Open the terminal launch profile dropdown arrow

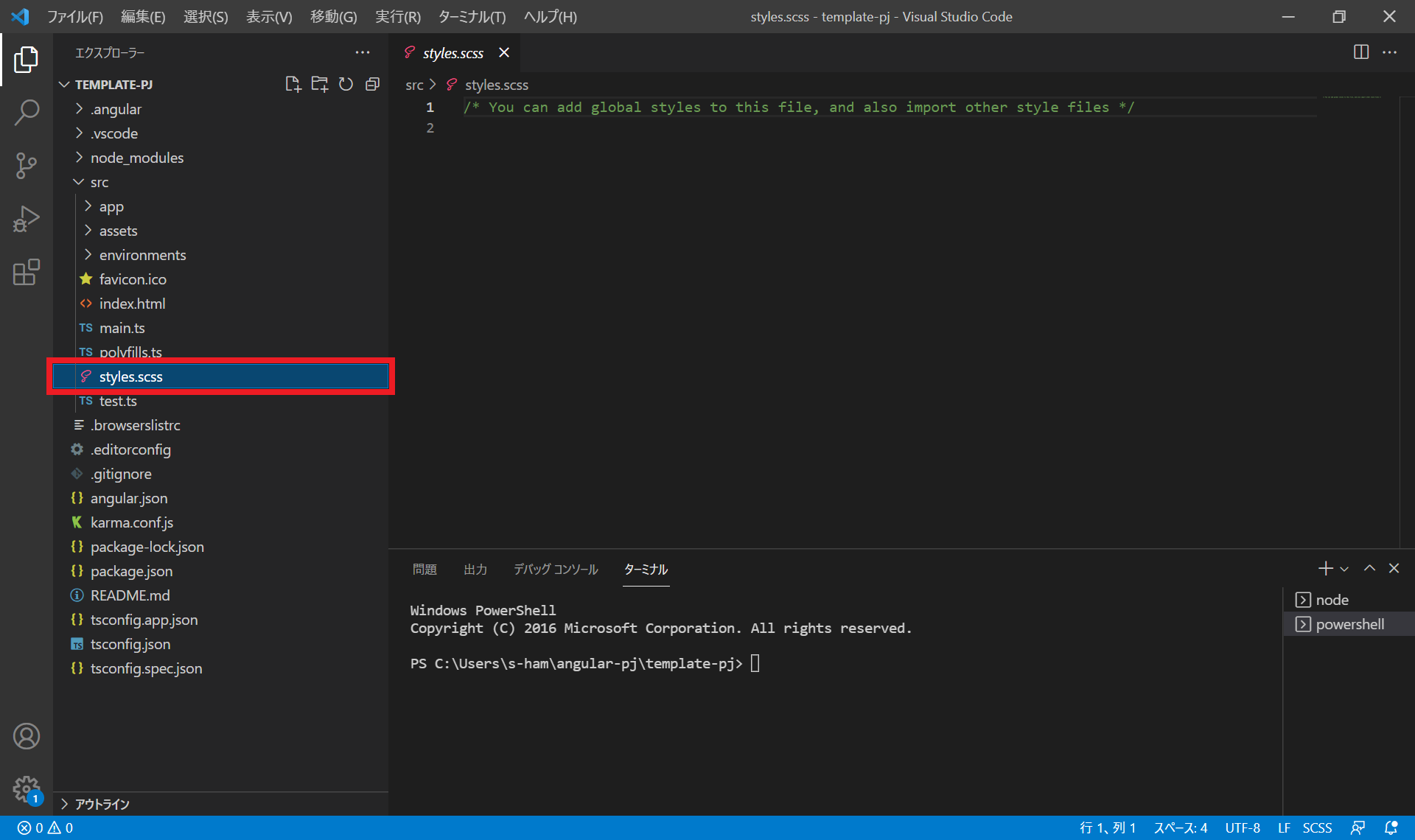tap(1344, 569)
